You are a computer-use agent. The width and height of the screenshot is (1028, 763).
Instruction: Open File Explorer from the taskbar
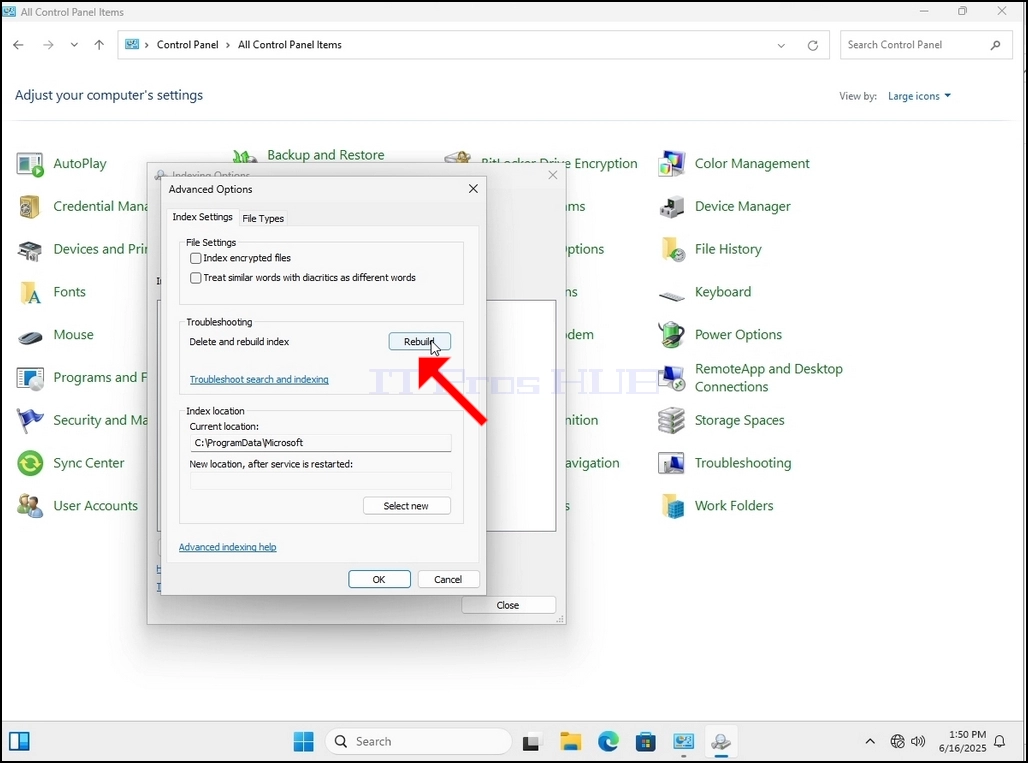coord(570,741)
